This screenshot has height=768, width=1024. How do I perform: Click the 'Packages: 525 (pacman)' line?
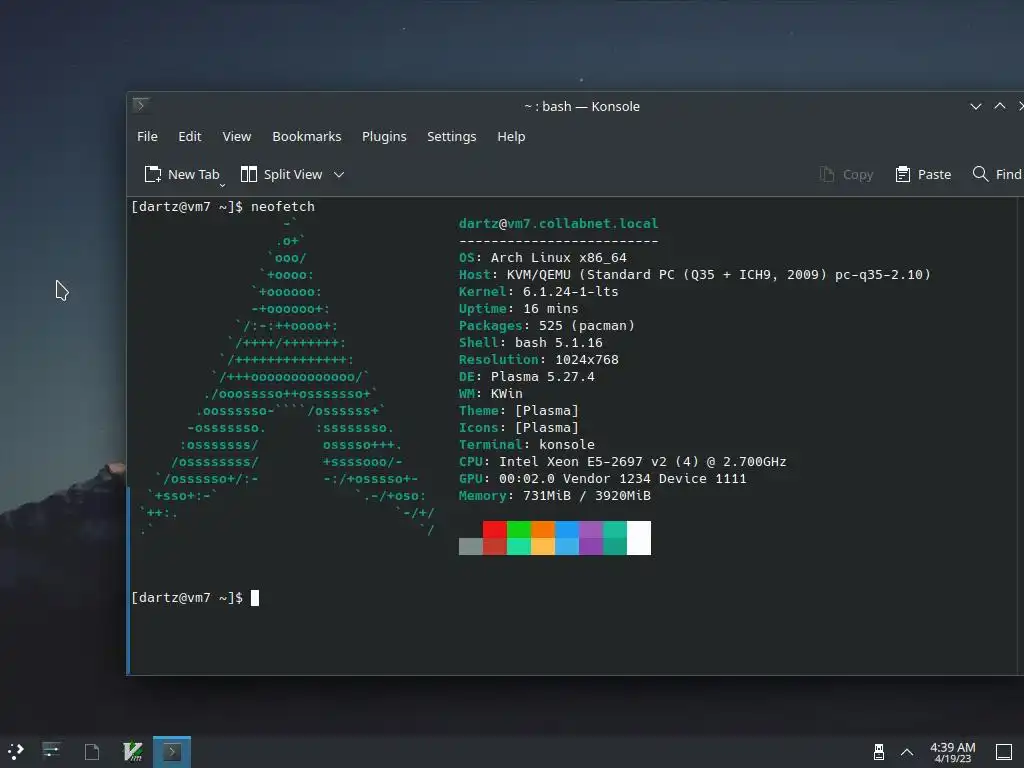tap(547, 325)
